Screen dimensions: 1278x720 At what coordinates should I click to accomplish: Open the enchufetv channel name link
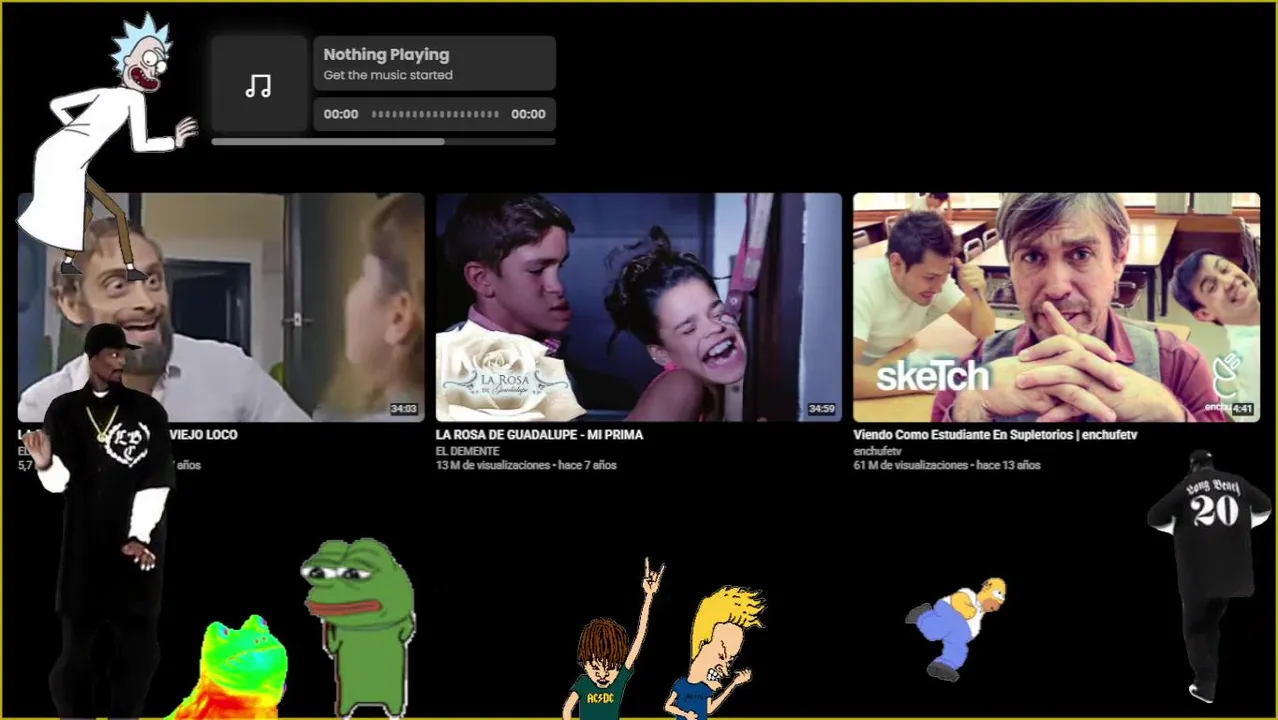(877, 451)
